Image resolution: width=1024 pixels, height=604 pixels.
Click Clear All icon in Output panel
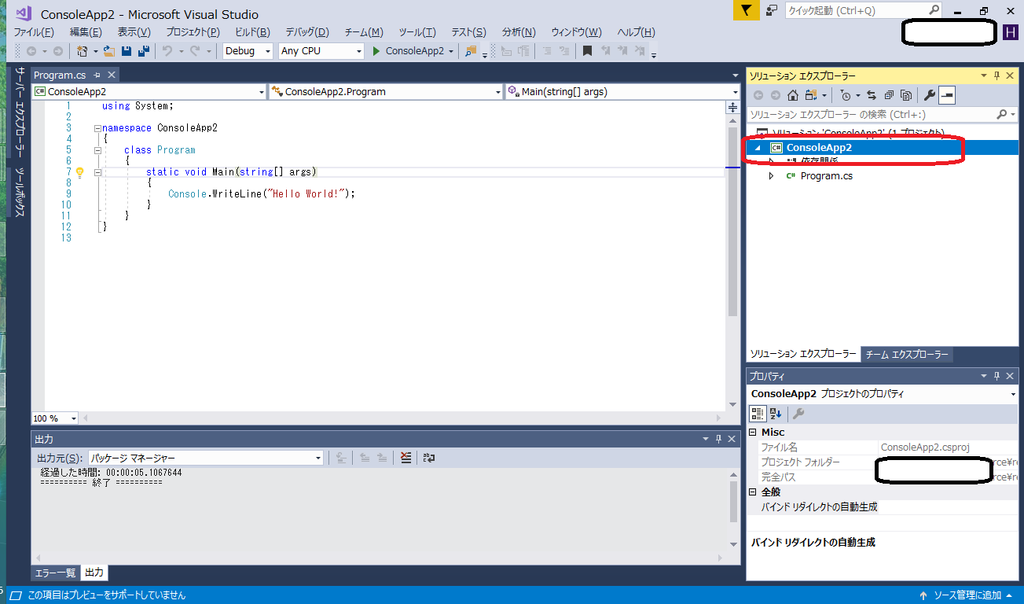pos(406,458)
